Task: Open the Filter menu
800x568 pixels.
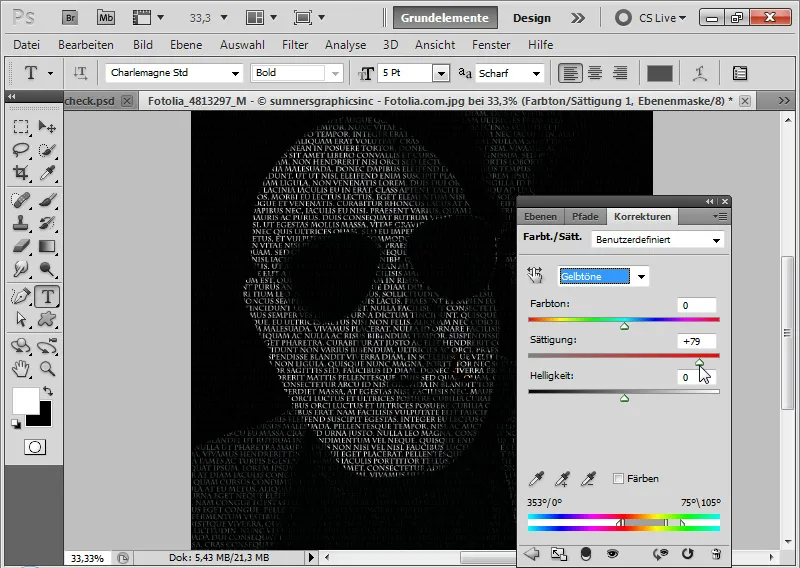Action: coord(295,45)
